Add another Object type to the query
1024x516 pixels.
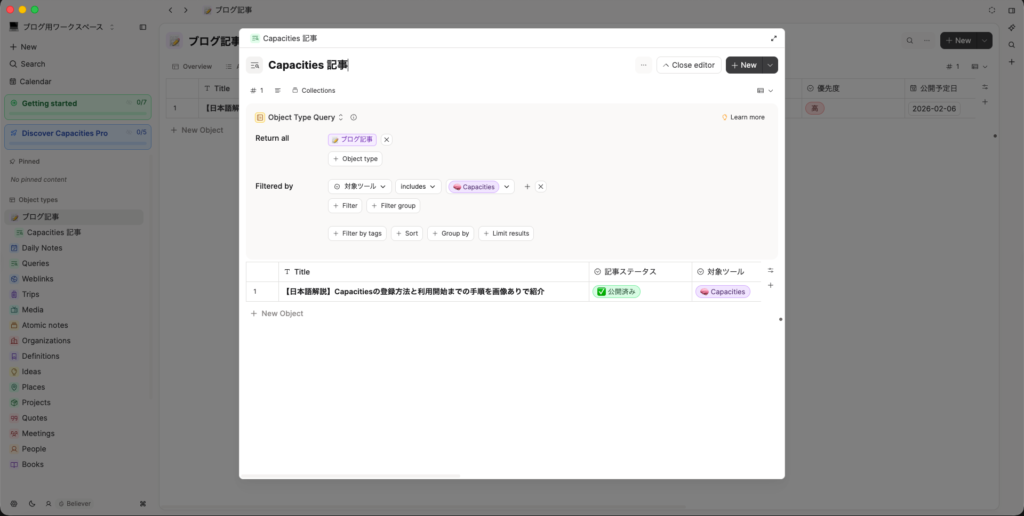pos(355,159)
